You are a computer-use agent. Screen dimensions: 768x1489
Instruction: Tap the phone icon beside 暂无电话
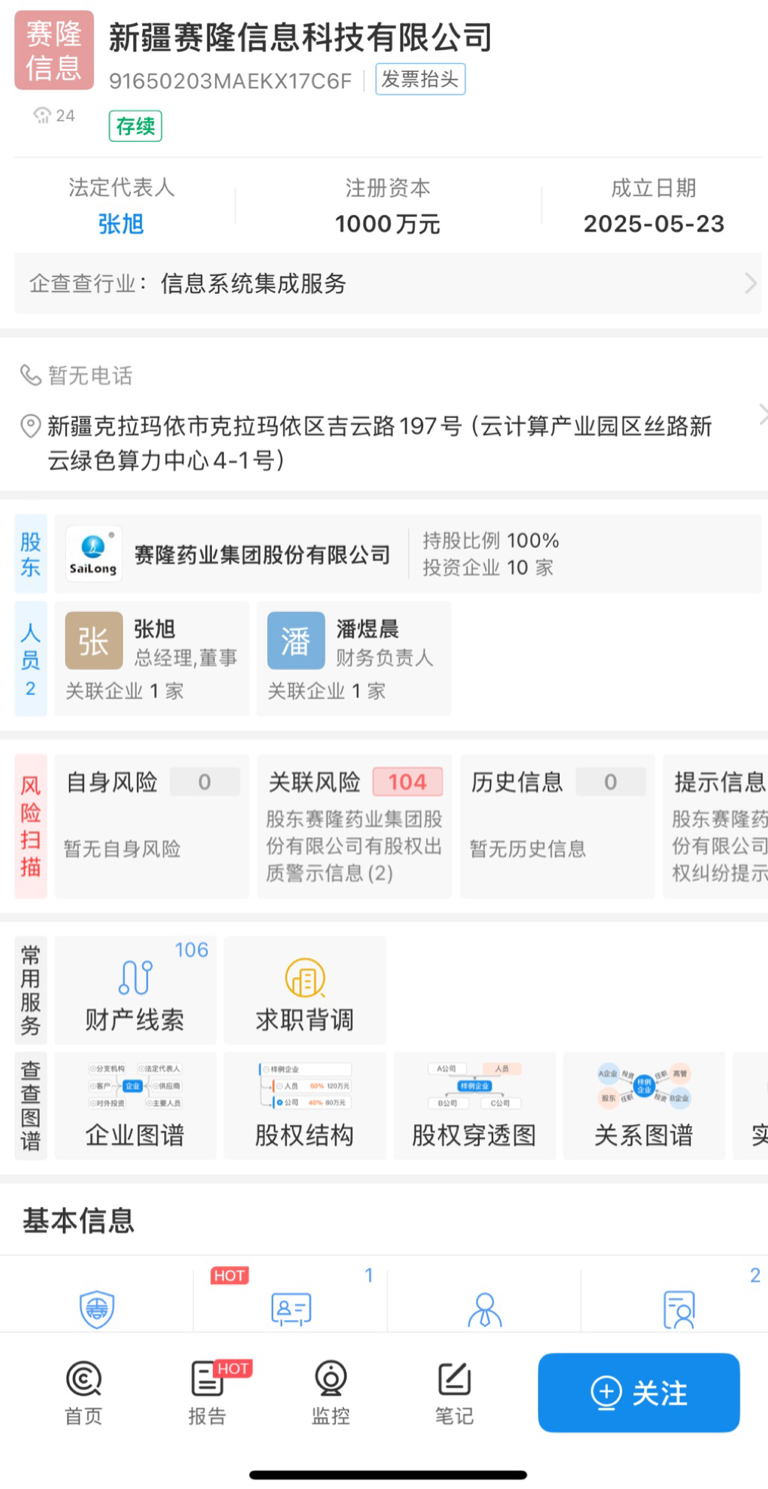31,375
